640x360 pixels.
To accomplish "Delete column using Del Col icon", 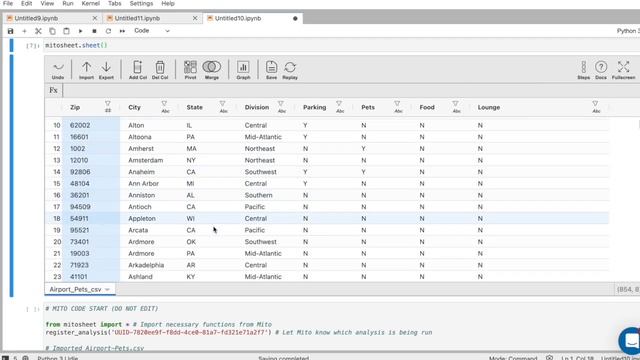I will (160, 70).
